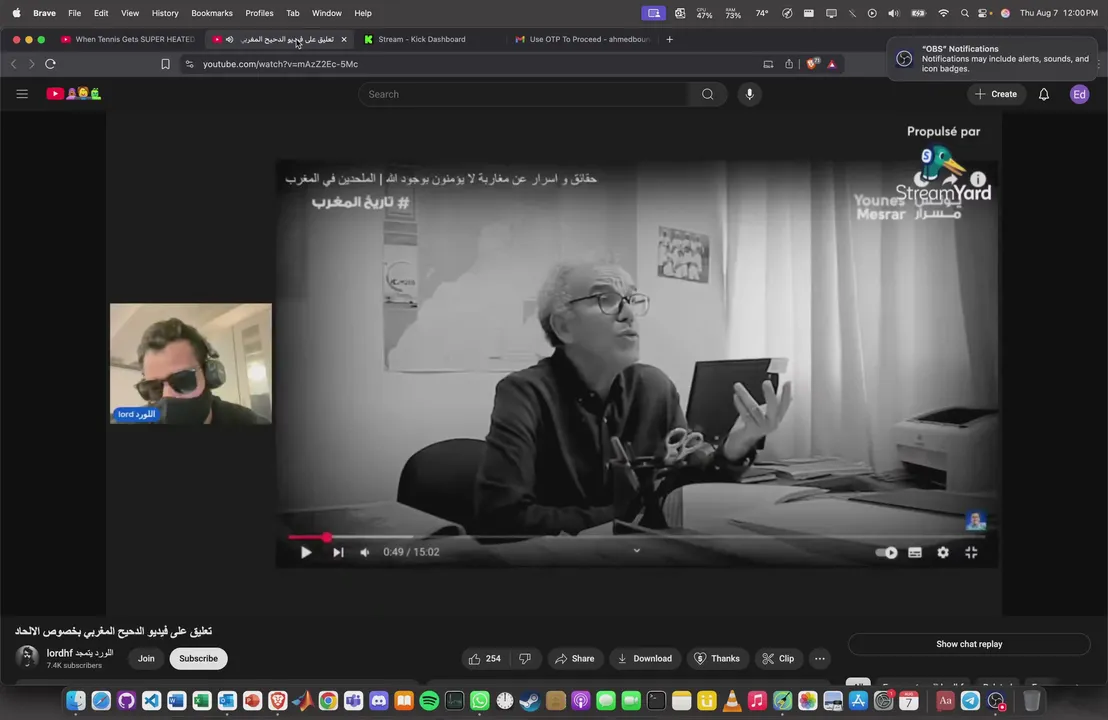The width and height of the screenshot is (1108, 720).
Task: Go to YouTube home via logo
Action: [x=73, y=94]
